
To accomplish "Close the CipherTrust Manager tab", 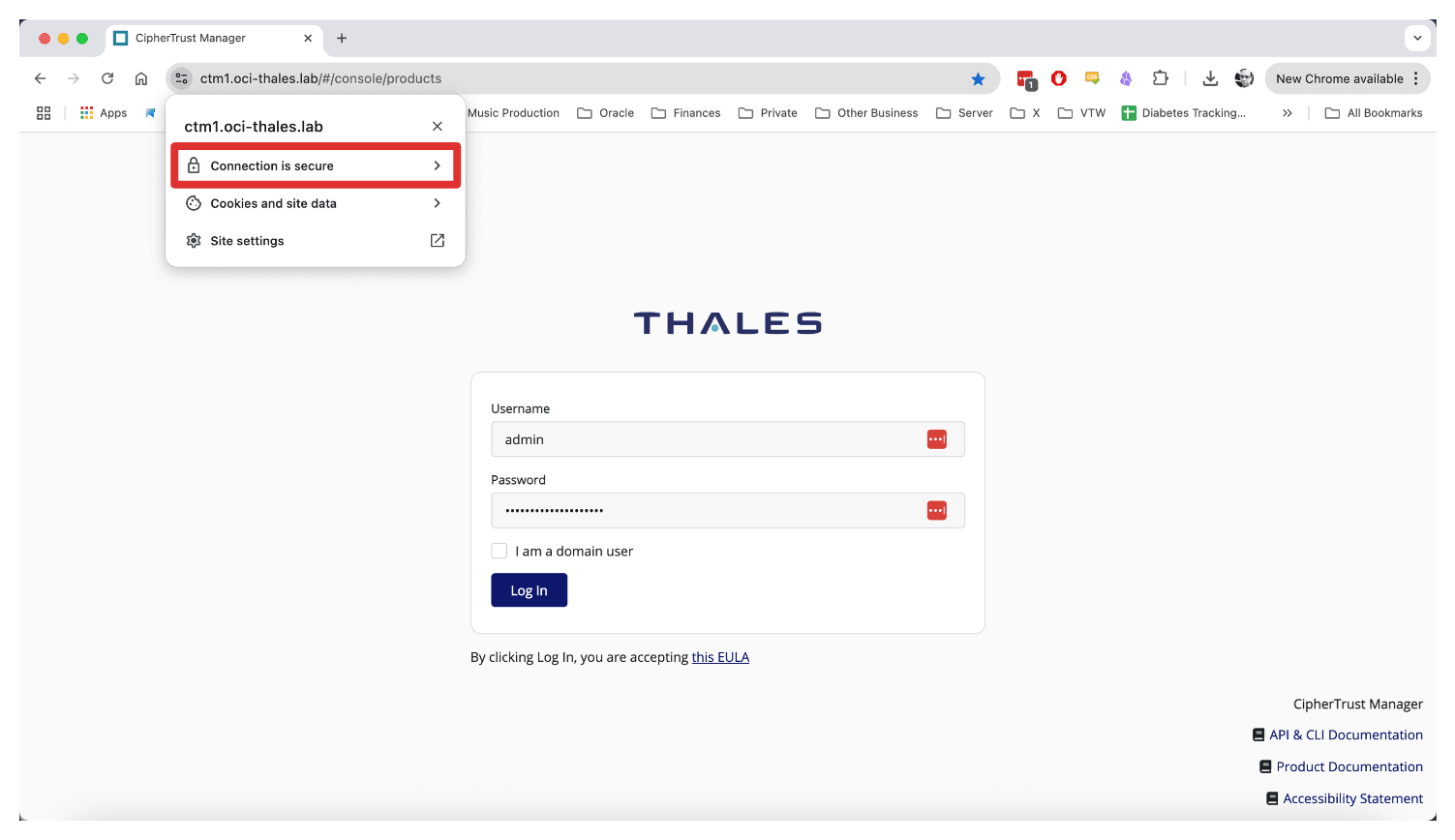I will (308, 38).
